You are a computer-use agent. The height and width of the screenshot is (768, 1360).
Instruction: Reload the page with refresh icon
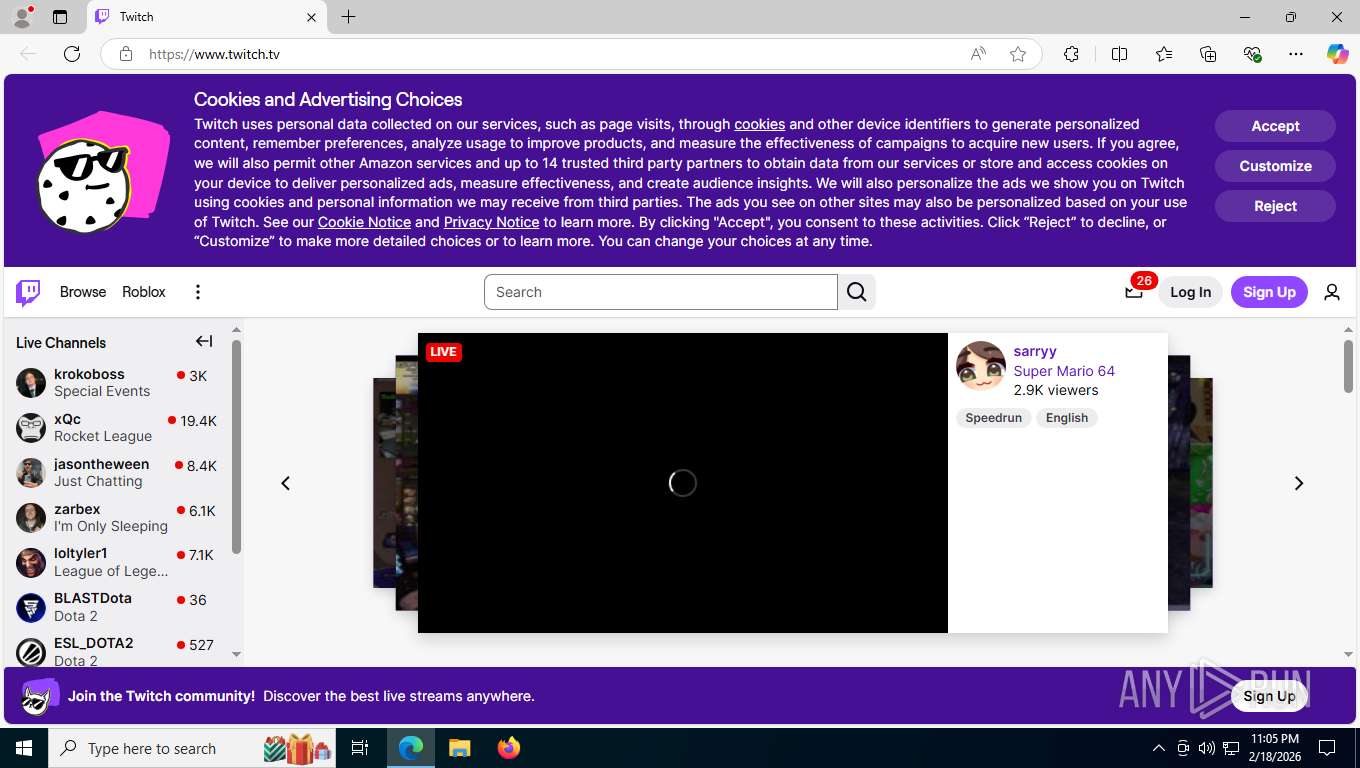pyautogui.click(x=72, y=54)
